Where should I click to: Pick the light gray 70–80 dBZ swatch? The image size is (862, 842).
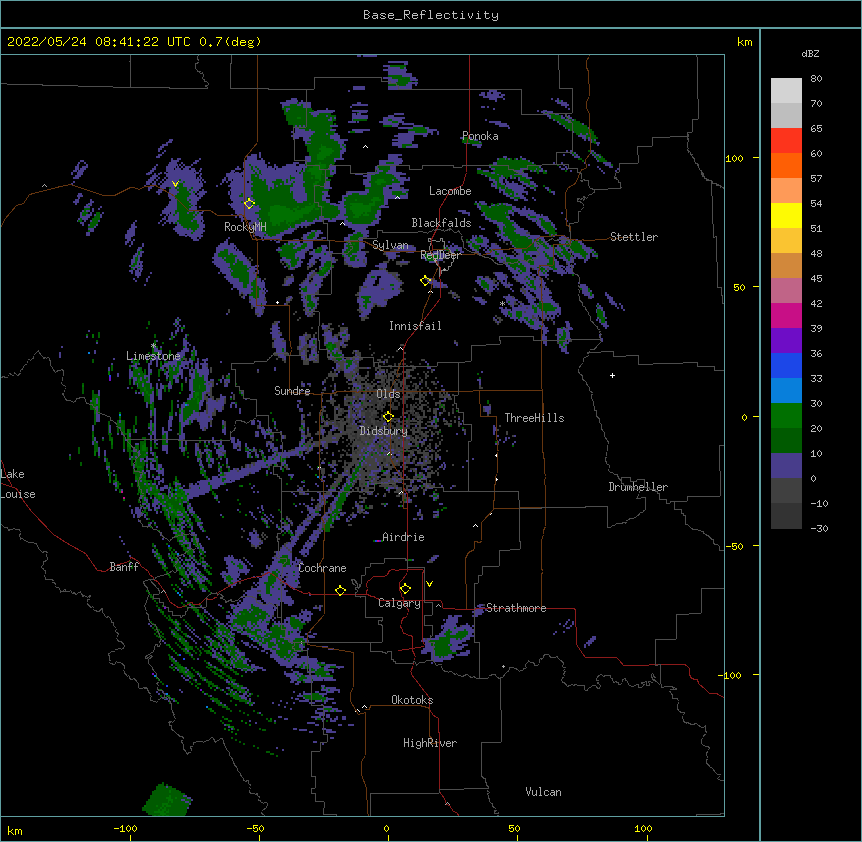(786, 91)
